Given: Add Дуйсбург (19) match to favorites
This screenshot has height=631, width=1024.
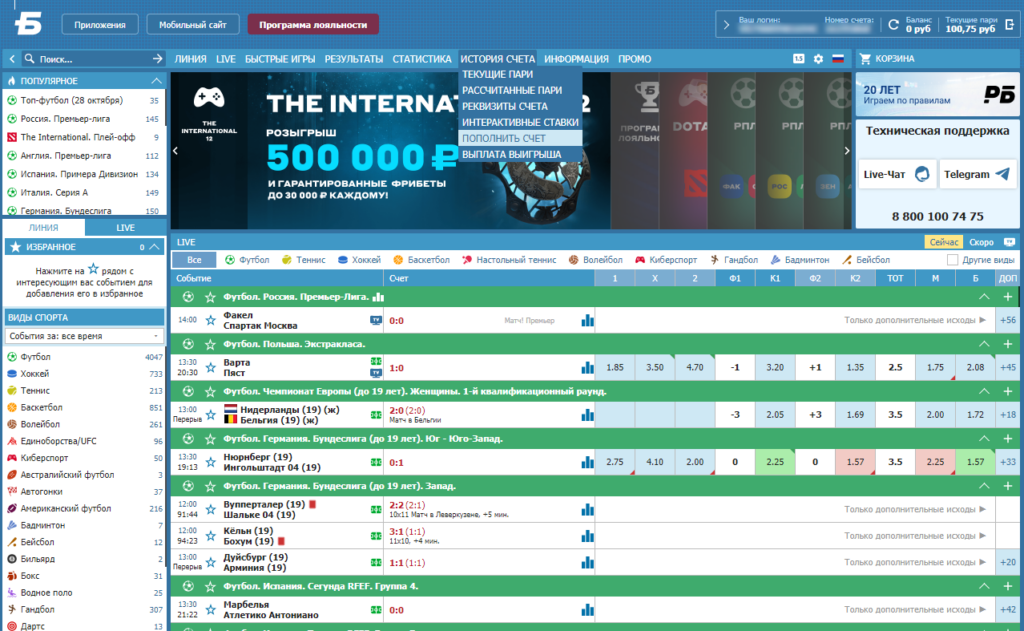Looking at the screenshot, I should (x=210, y=562).
